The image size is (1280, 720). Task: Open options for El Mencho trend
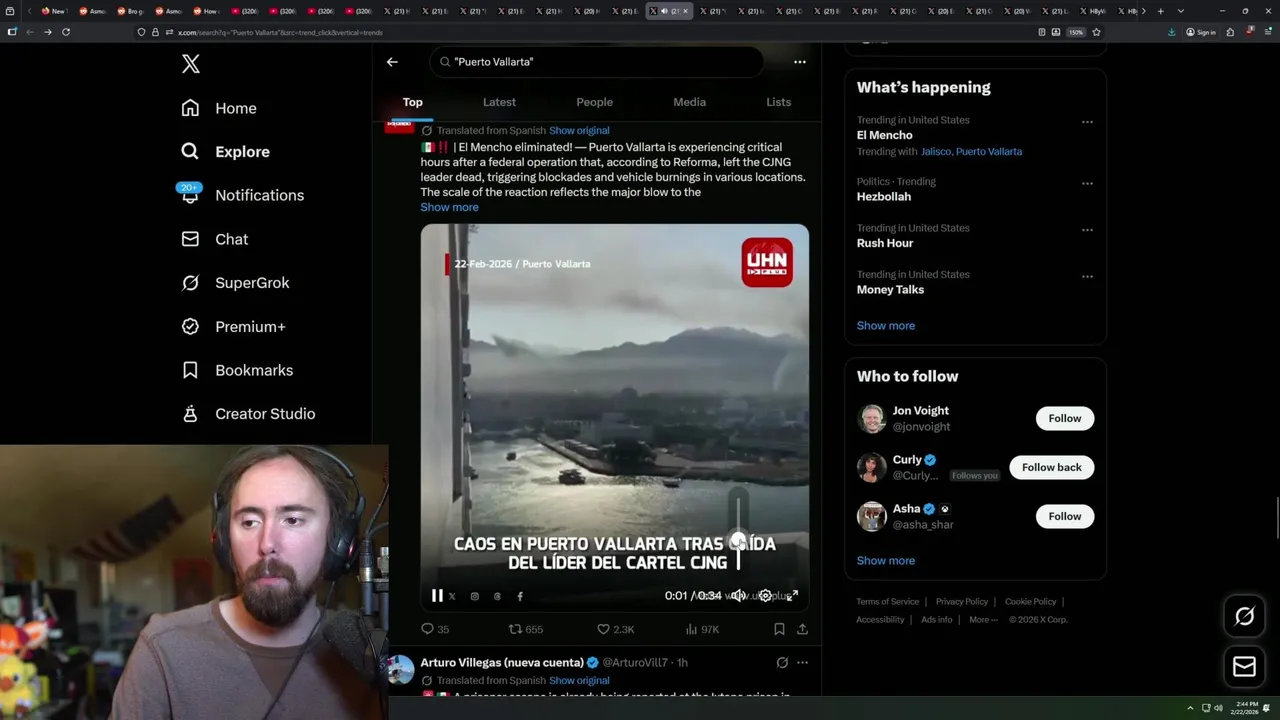(x=1087, y=122)
